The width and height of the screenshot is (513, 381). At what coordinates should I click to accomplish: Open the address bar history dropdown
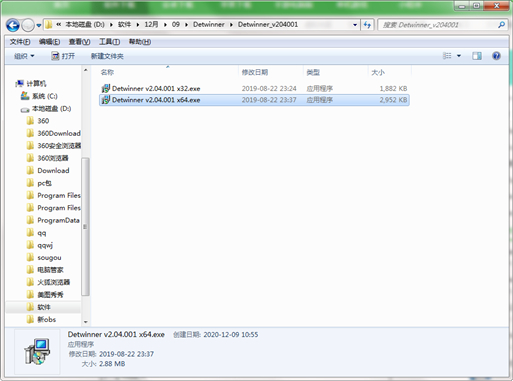(x=355, y=25)
